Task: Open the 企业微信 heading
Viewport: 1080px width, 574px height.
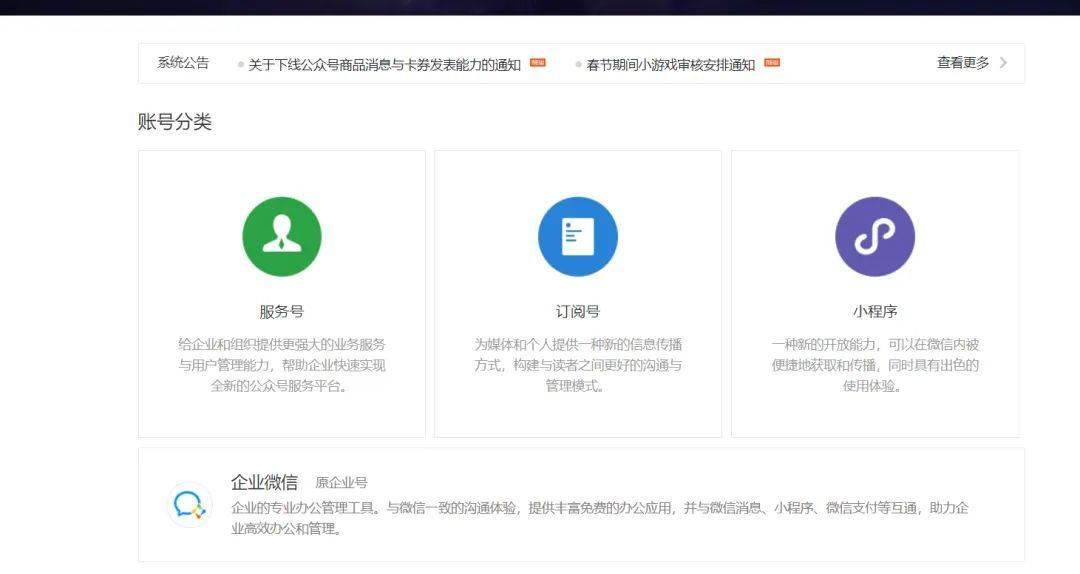Action: click(264, 482)
